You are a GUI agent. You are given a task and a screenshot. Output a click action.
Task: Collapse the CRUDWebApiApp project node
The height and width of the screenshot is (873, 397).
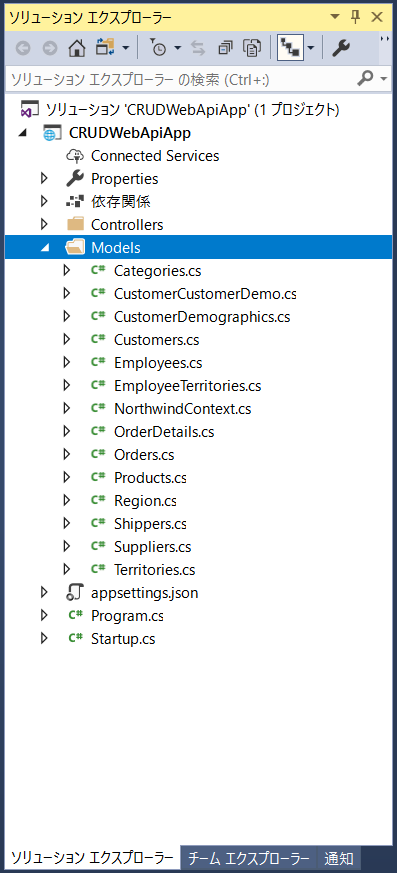pos(22,134)
